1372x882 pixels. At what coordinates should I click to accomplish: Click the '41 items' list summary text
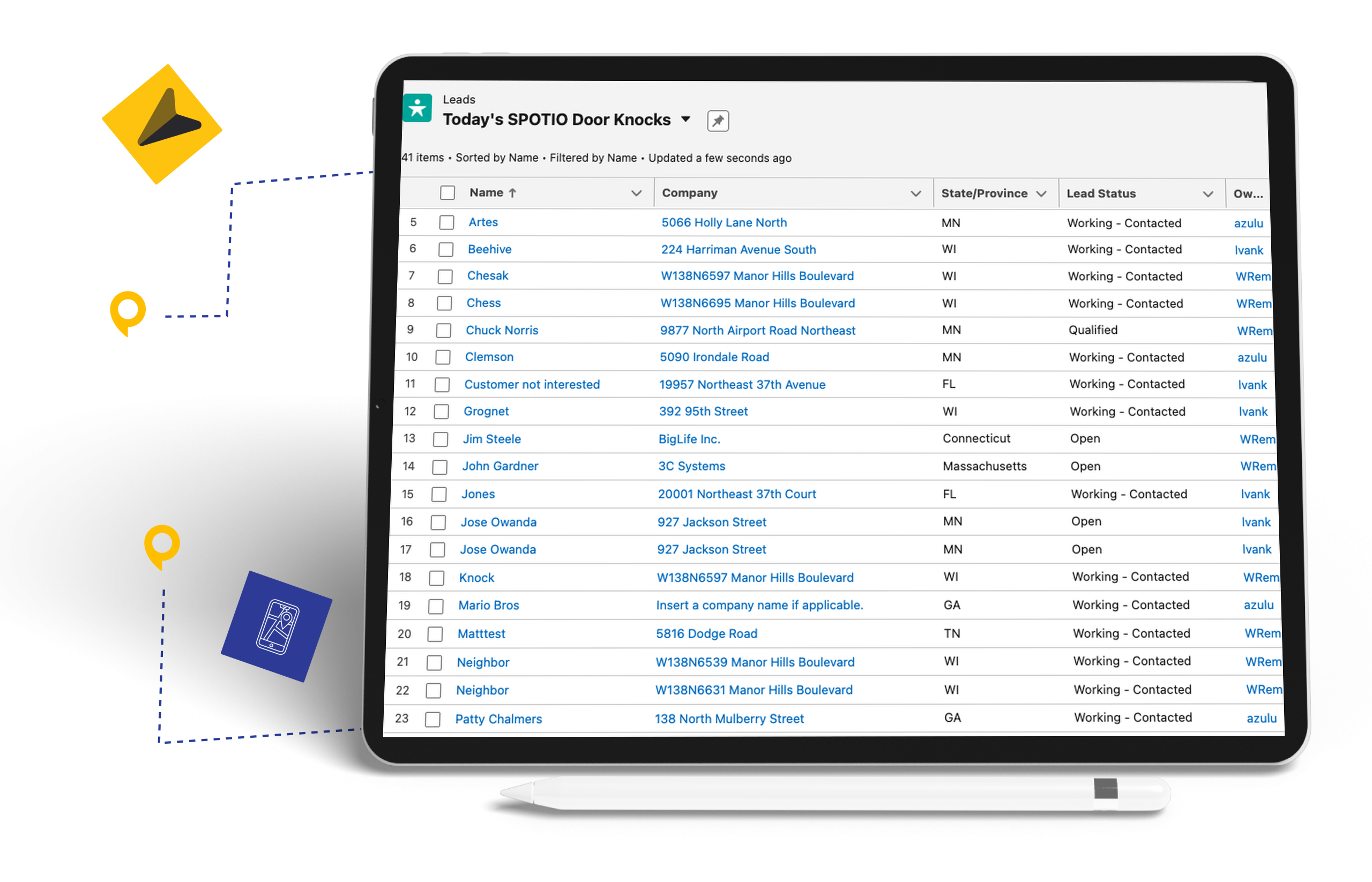click(423, 158)
